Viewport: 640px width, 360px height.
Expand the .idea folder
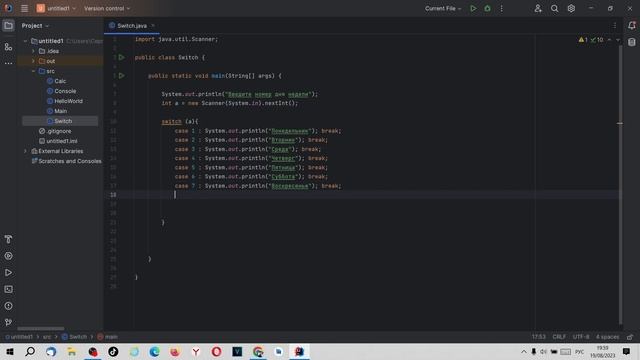click(33, 51)
